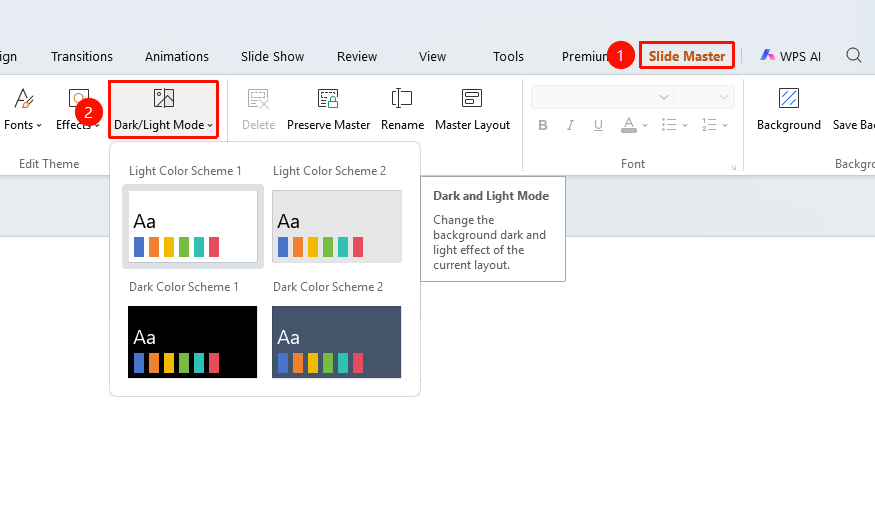Screen dimensions: 875x515
Task: Open the Slide Master tab
Action: 687,56
